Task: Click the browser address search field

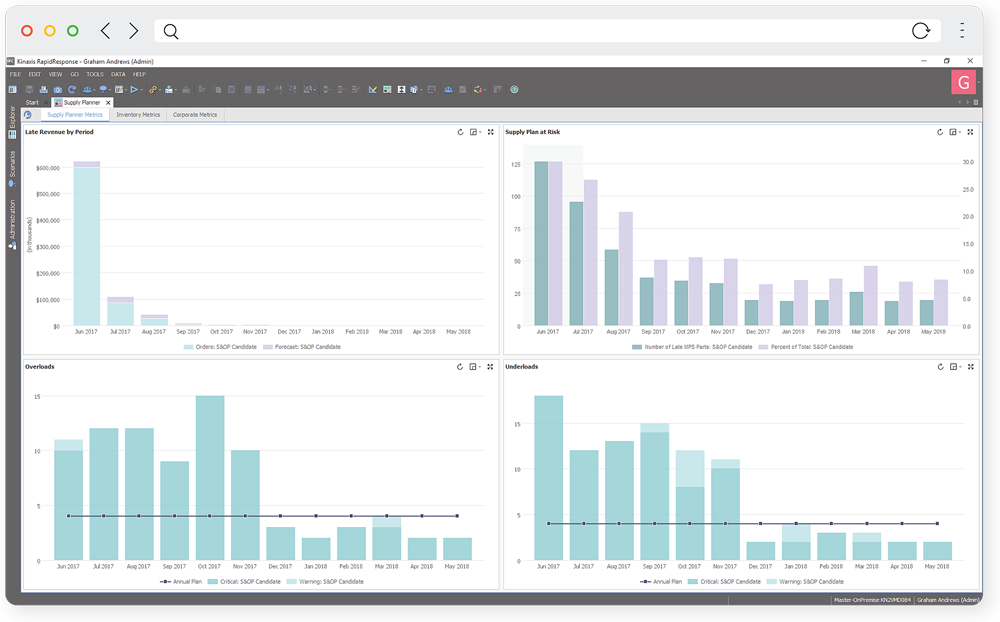Action: click(x=540, y=31)
